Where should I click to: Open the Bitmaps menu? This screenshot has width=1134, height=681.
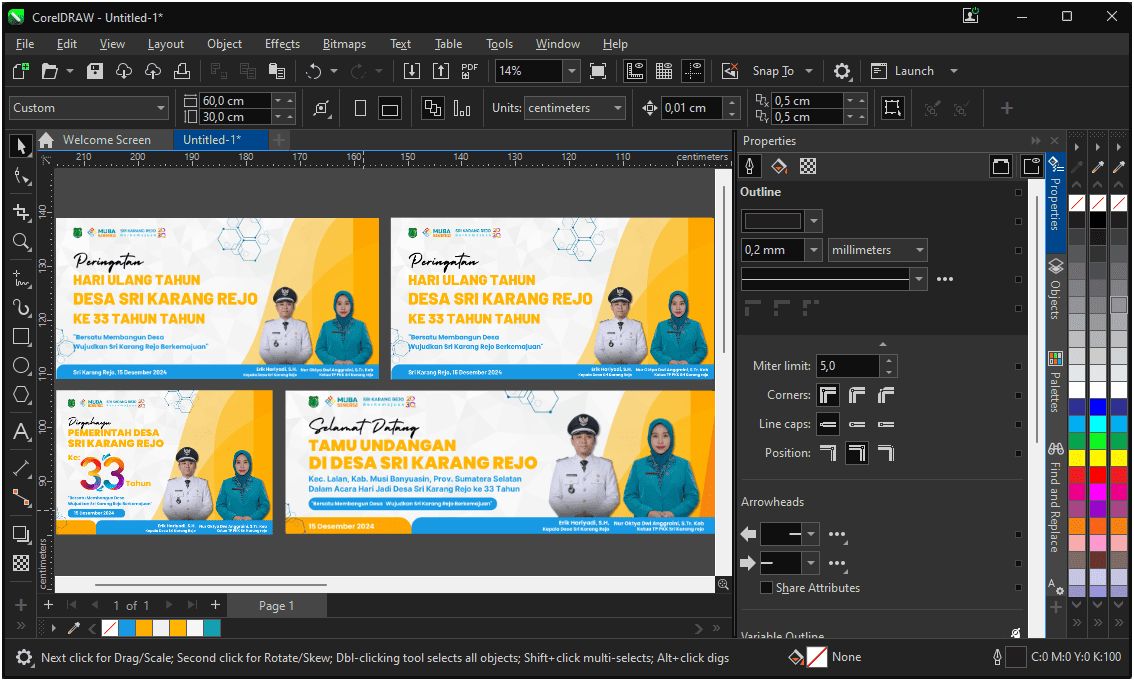click(x=344, y=44)
